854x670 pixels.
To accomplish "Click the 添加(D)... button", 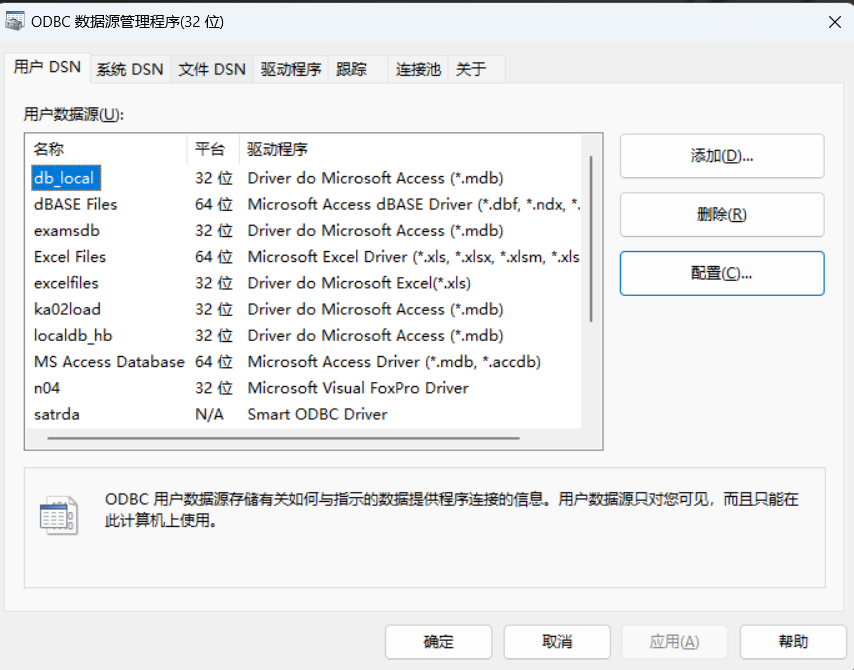I will click(722, 156).
